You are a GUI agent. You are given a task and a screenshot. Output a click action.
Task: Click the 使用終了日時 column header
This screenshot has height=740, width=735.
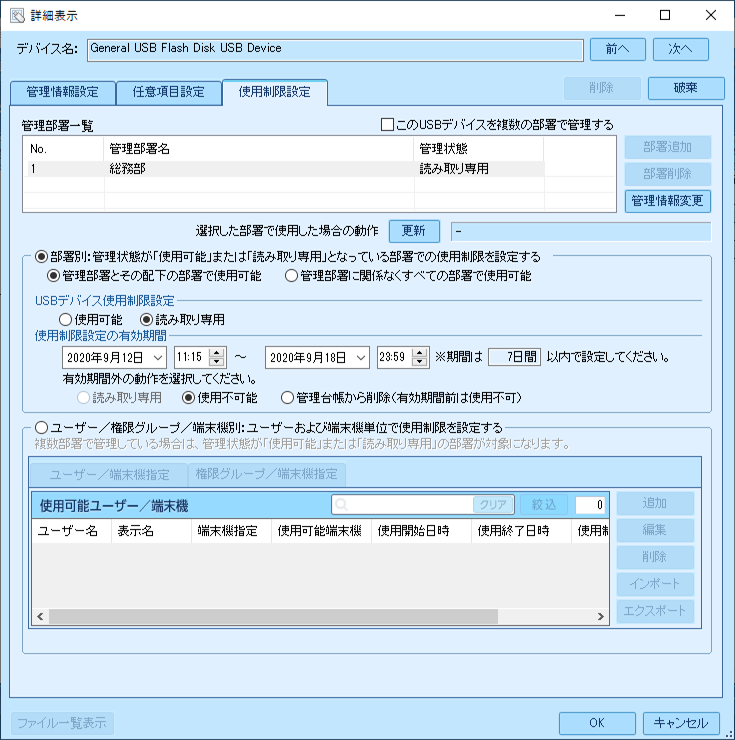click(522, 531)
